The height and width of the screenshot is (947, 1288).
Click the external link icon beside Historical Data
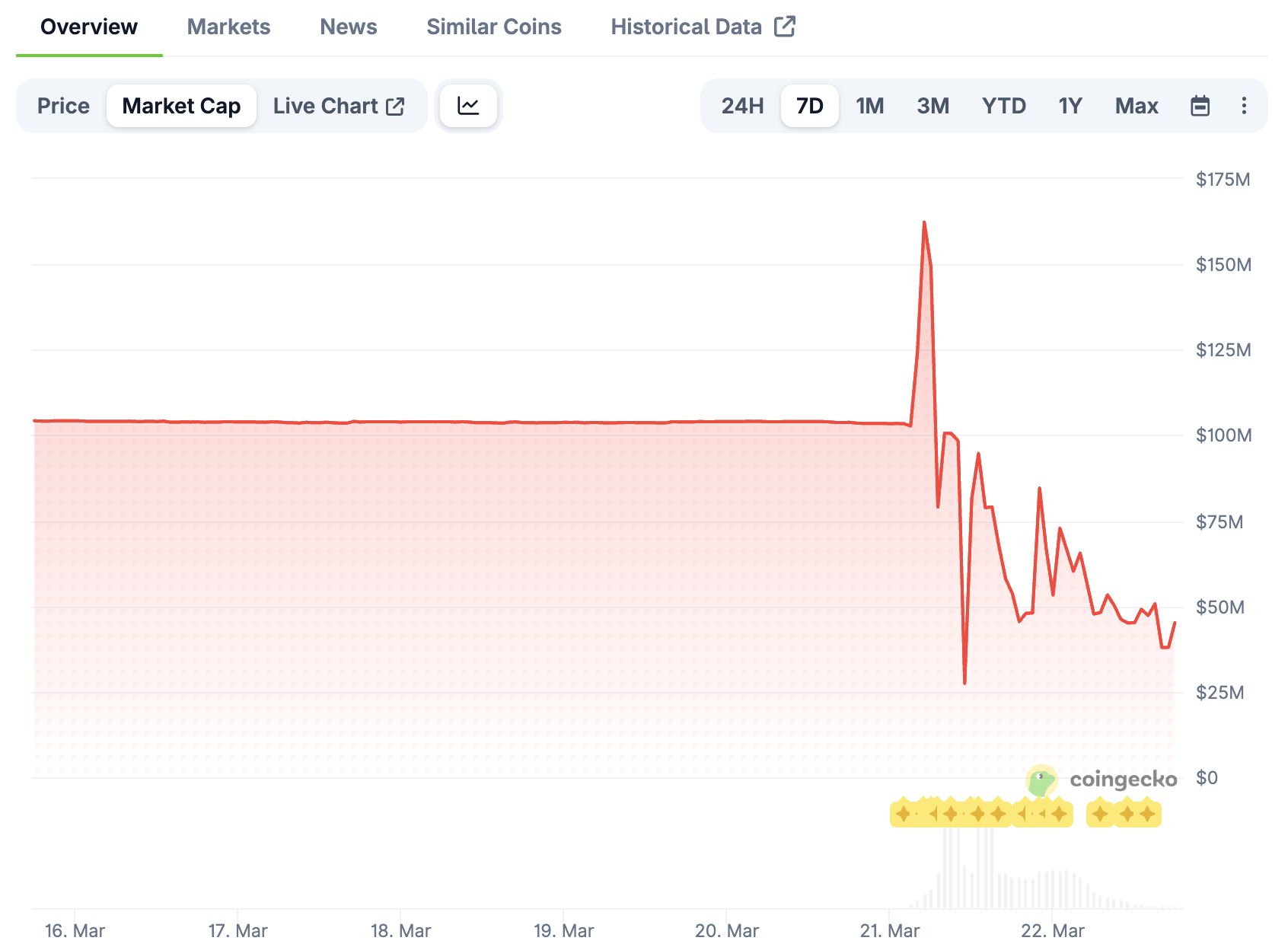point(784,27)
